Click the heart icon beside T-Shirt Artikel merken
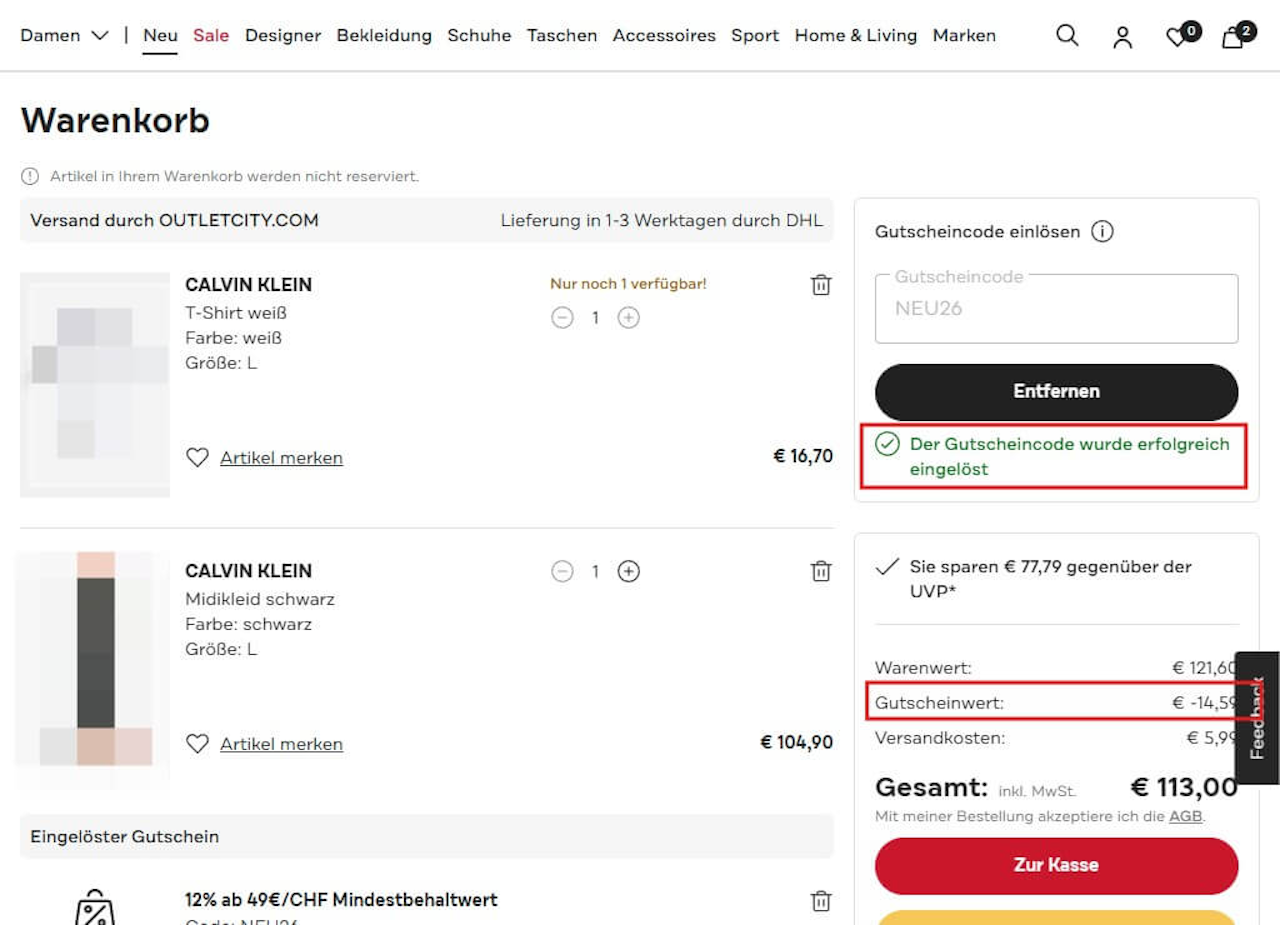This screenshot has height=925, width=1280. pyautogui.click(x=198, y=457)
